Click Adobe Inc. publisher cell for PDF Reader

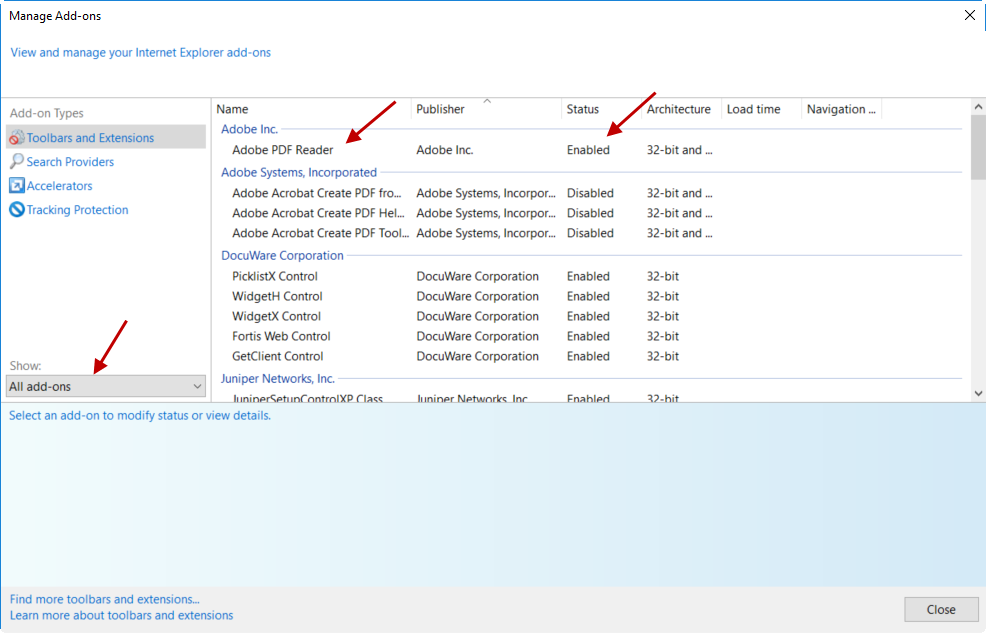(x=445, y=150)
